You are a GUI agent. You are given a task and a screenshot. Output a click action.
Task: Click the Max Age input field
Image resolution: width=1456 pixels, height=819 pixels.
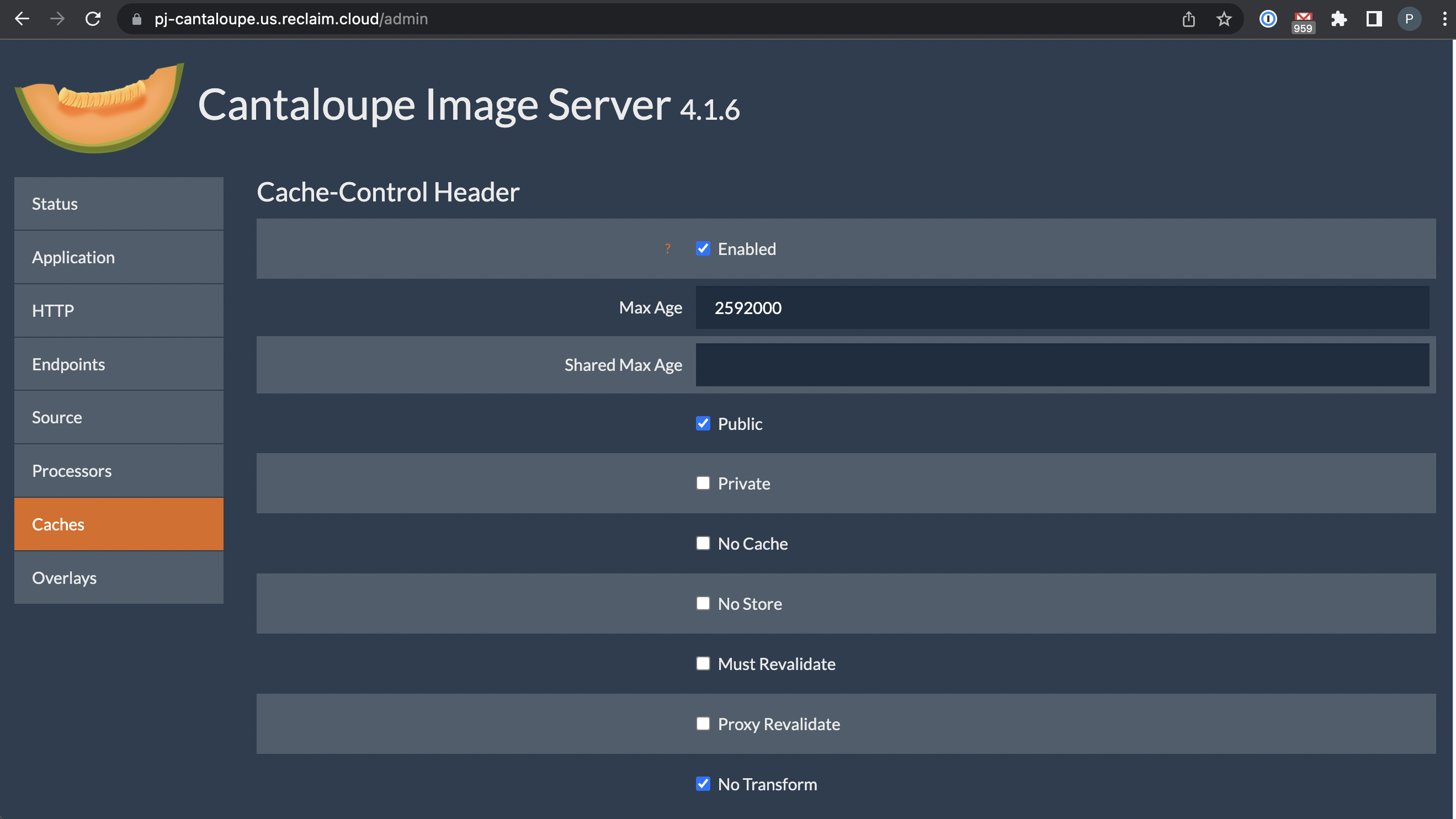[x=1062, y=307]
